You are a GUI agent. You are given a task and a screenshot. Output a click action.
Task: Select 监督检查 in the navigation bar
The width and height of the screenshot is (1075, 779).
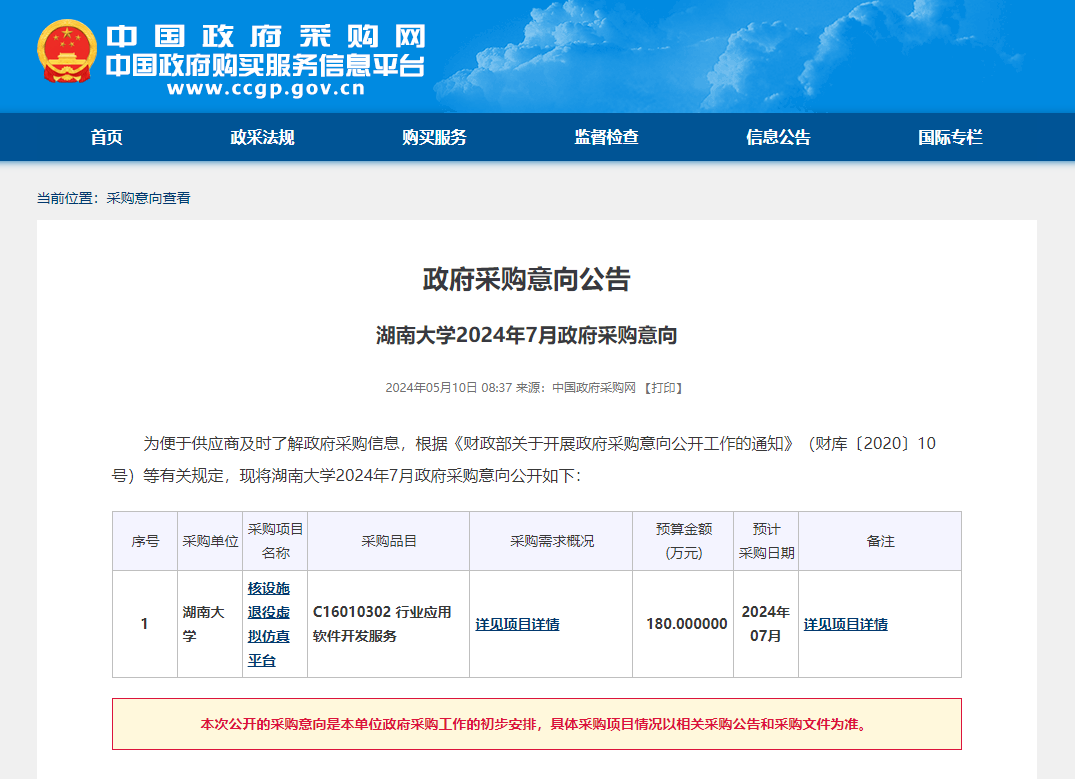click(x=606, y=137)
